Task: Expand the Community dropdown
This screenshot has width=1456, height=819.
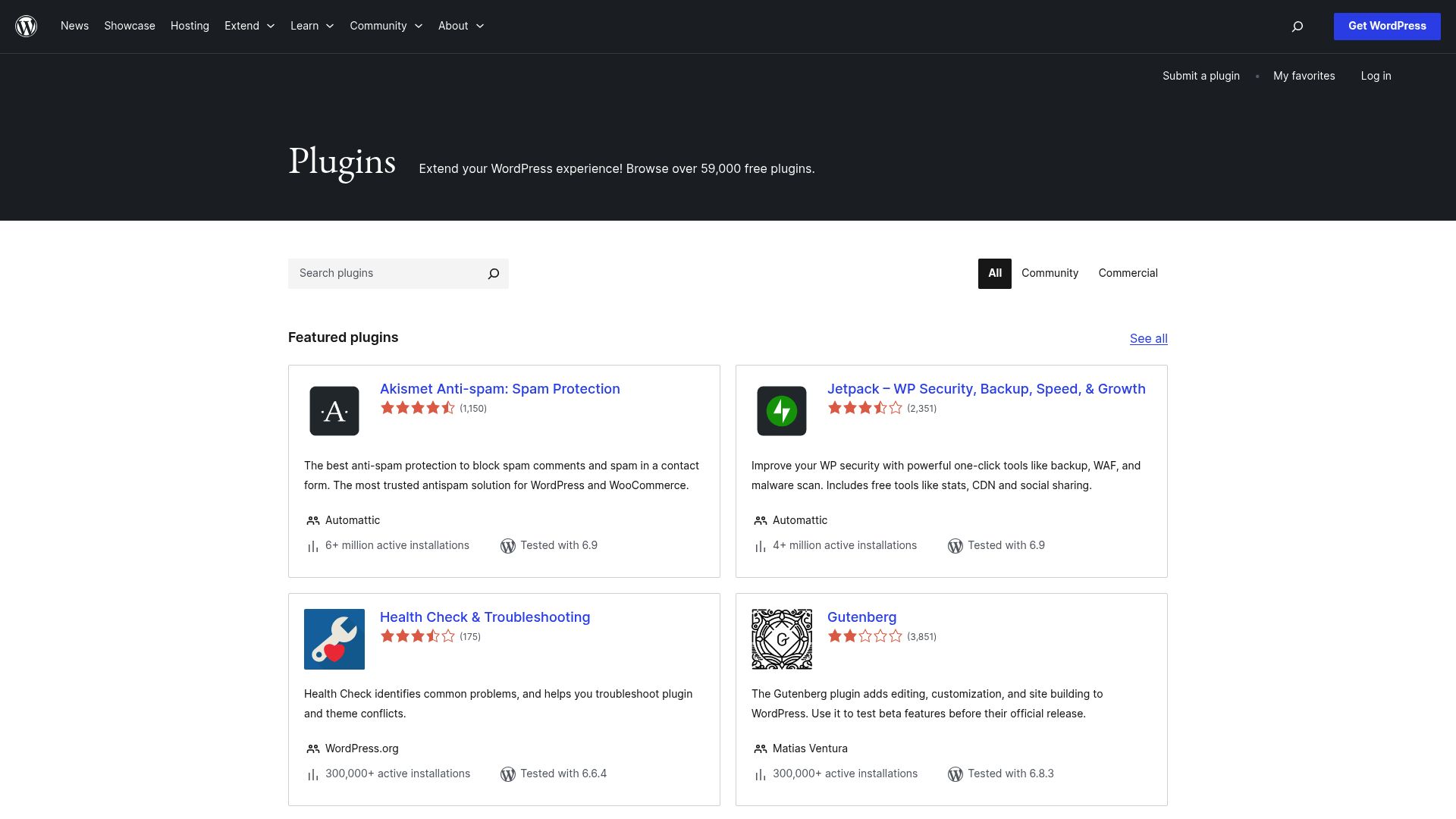Action: (385, 26)
